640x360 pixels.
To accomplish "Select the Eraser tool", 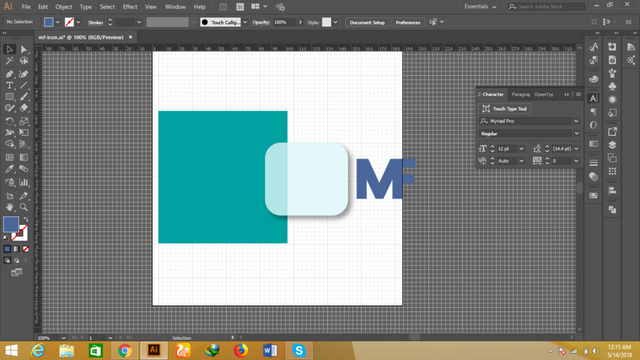I will pos(24,108).
